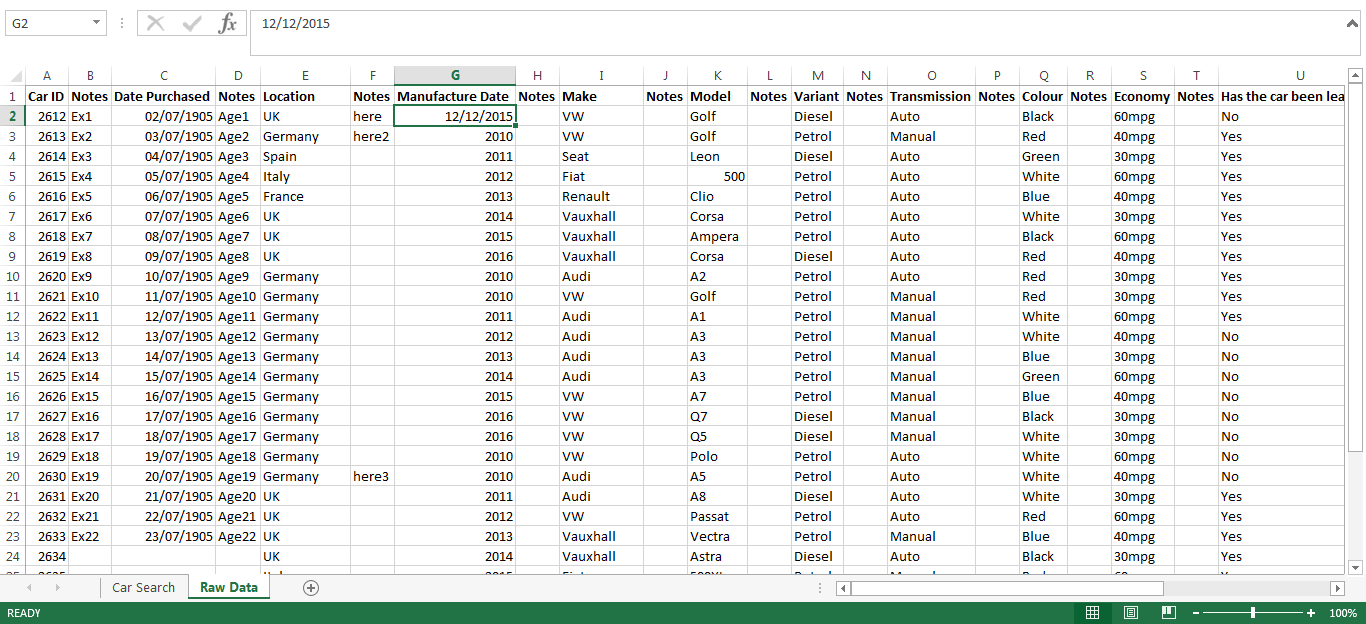The width and height of the screenshot is (1366, 624).
Task: Click the zoom out minus button
Action: (1195, 612)
